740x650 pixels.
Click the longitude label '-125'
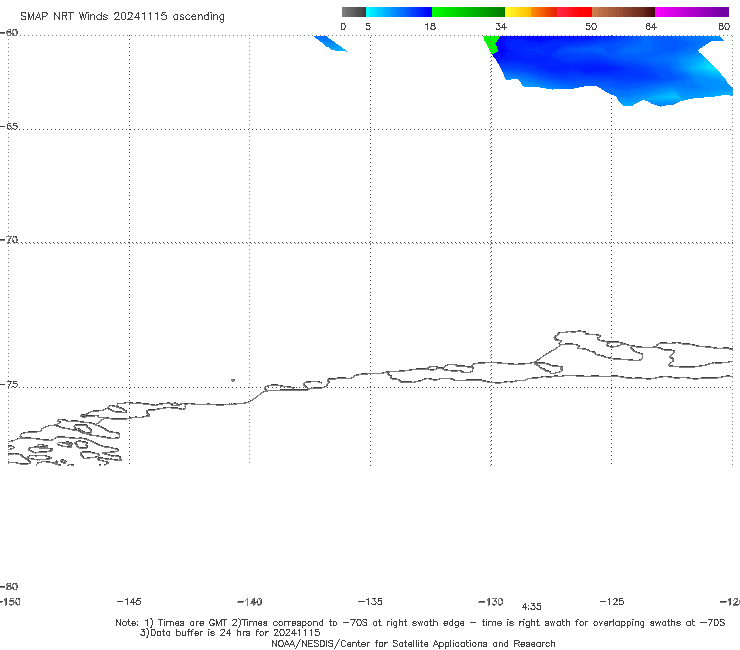point(612,601)
